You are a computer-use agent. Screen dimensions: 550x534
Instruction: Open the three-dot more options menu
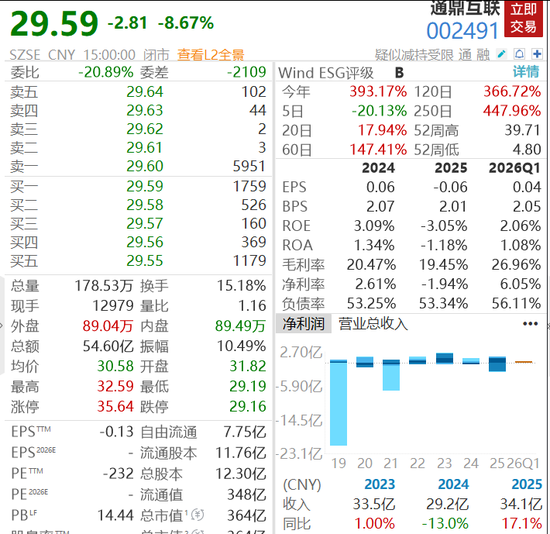click(x=530, y=323)
